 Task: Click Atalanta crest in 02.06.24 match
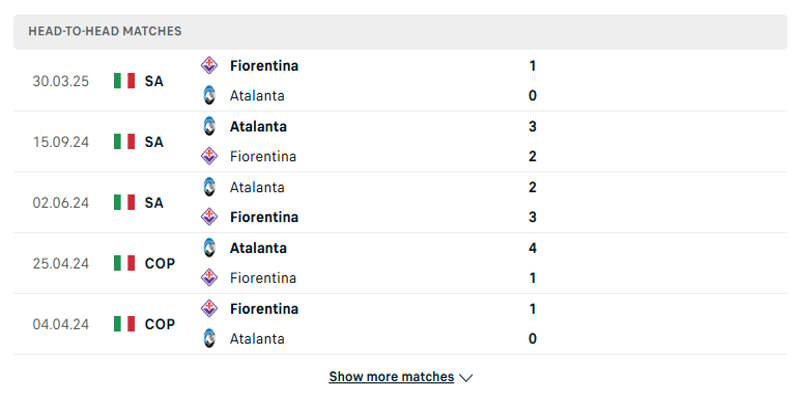point(209,187)
